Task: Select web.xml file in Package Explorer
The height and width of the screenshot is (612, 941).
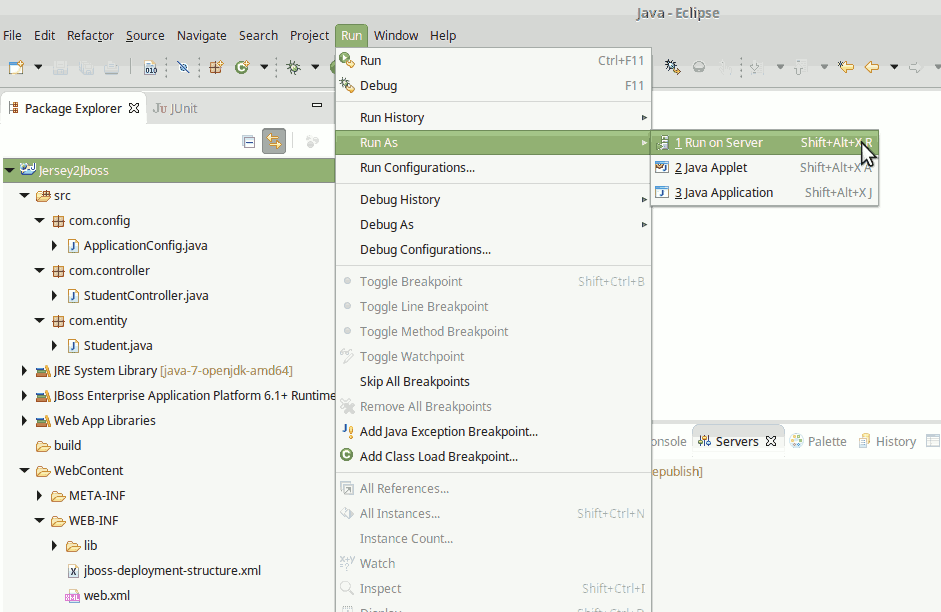Action: (x=106, y=596)
